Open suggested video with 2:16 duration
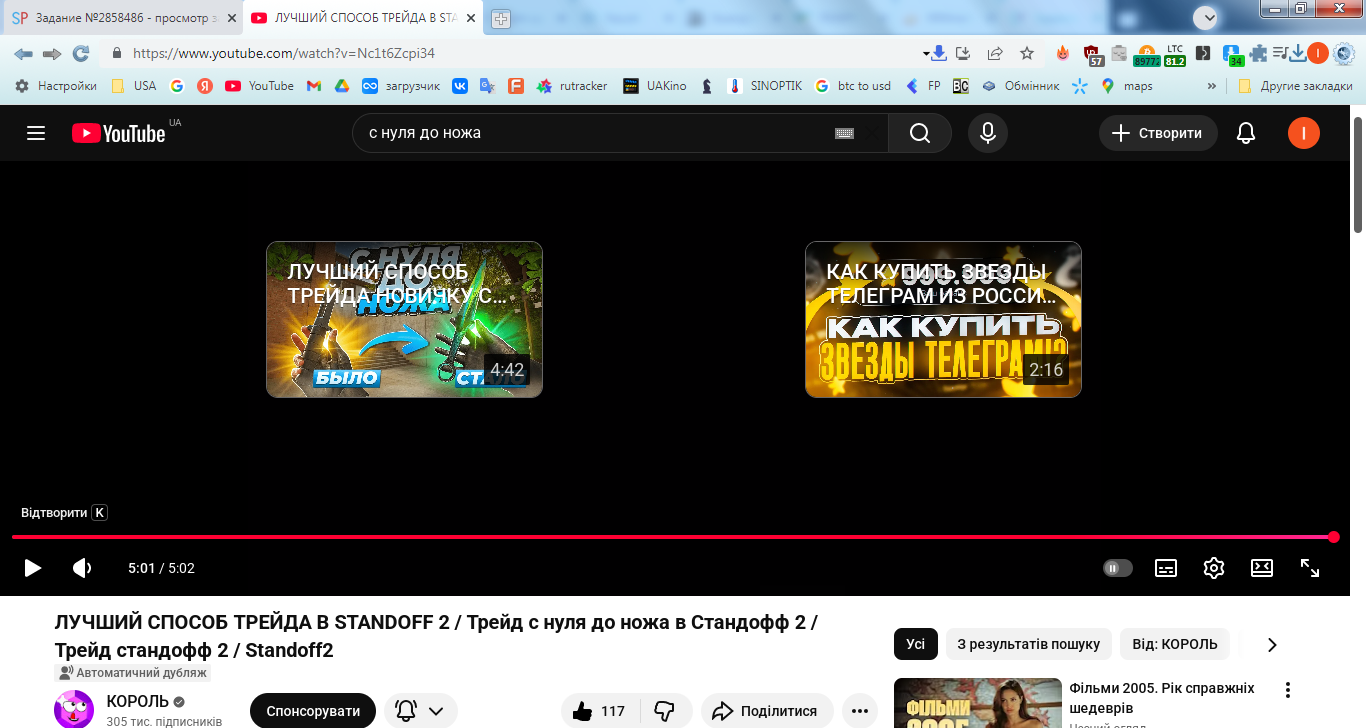This screenshot has width=1366, height=728. click(x=943, y=319)
